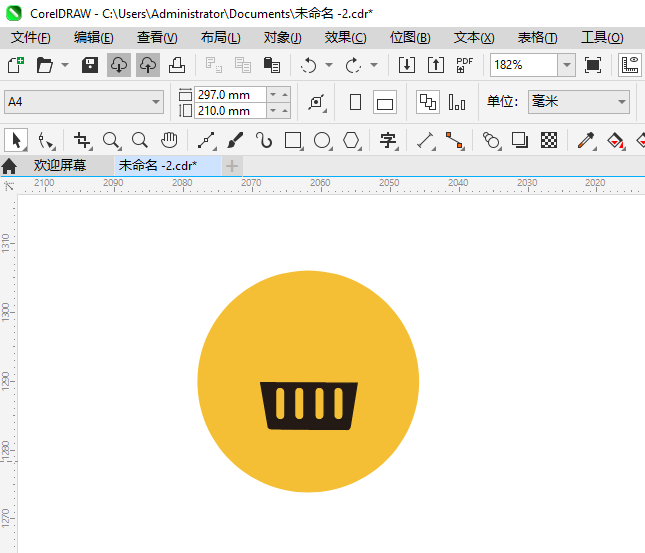Click the Import icon
Image resolution: width=645 pixels, height=553 pixels.
pyautogui.click(x=407, y=65)
